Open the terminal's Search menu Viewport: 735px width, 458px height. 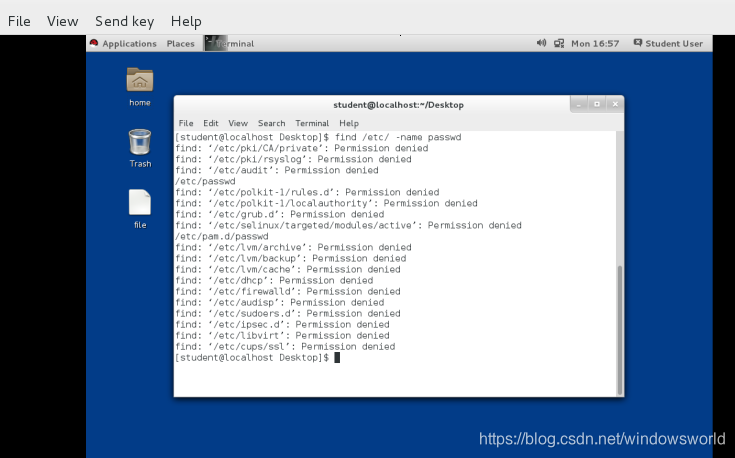tap(271, 123)
